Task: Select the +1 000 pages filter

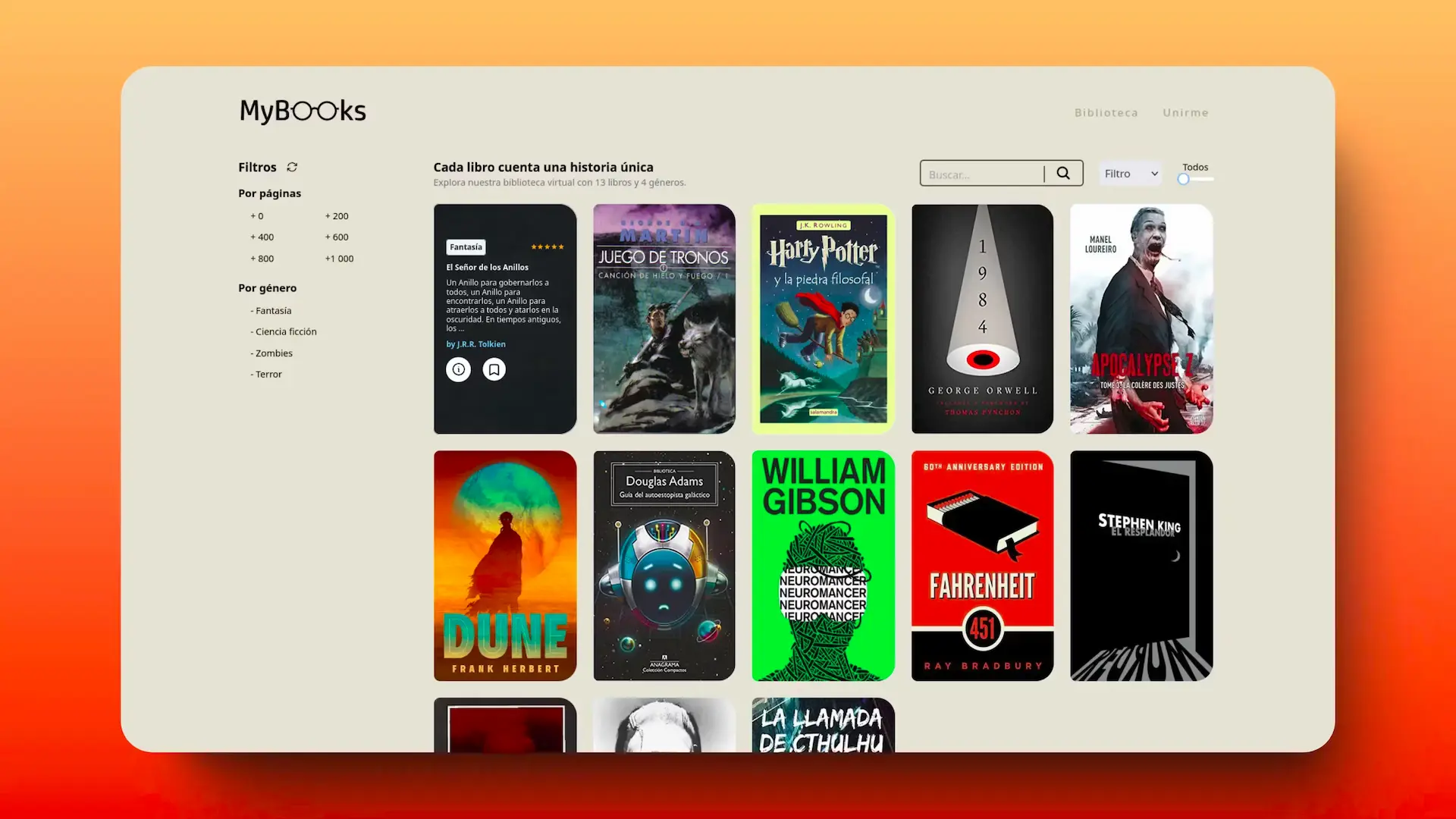Action: click(339, 258)
